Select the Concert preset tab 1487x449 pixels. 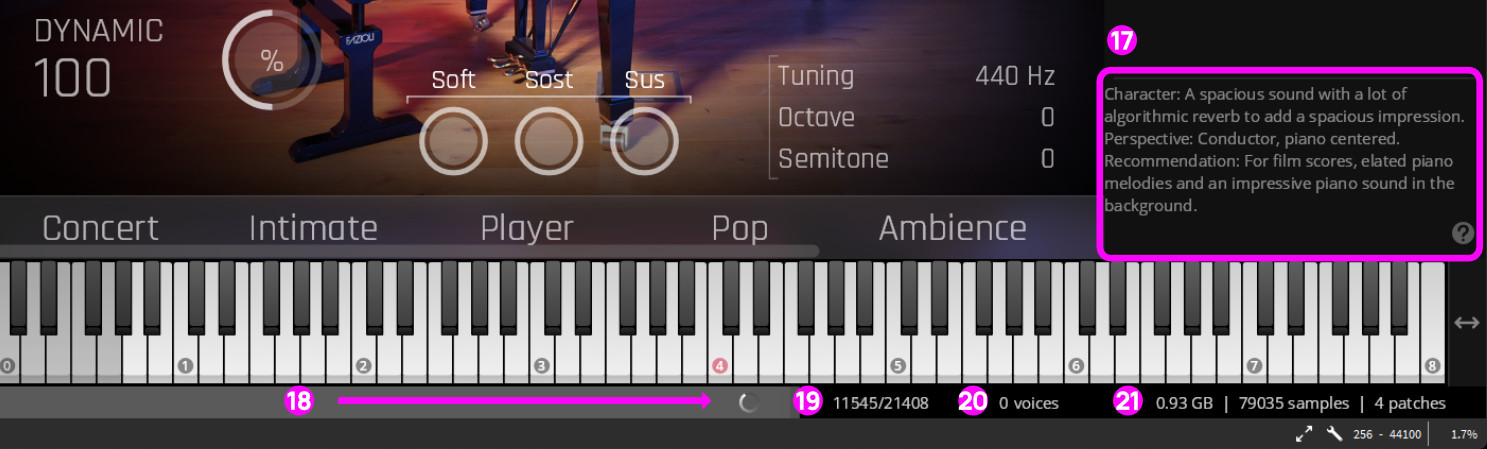pos(100,228)
